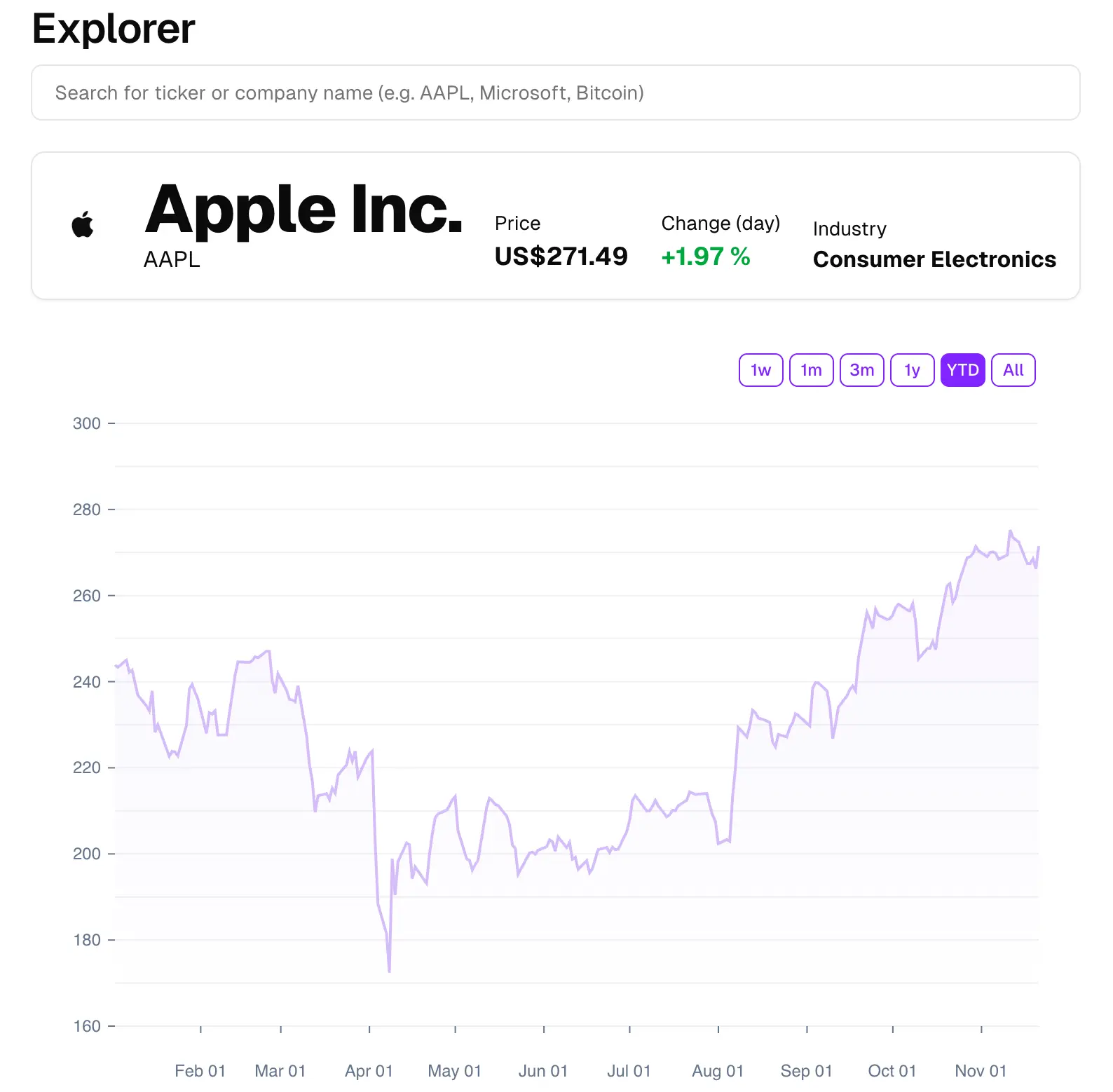Click the Apr 01 axis label
Screen dimensions: 1113x1092
(x=369, y=1071)
